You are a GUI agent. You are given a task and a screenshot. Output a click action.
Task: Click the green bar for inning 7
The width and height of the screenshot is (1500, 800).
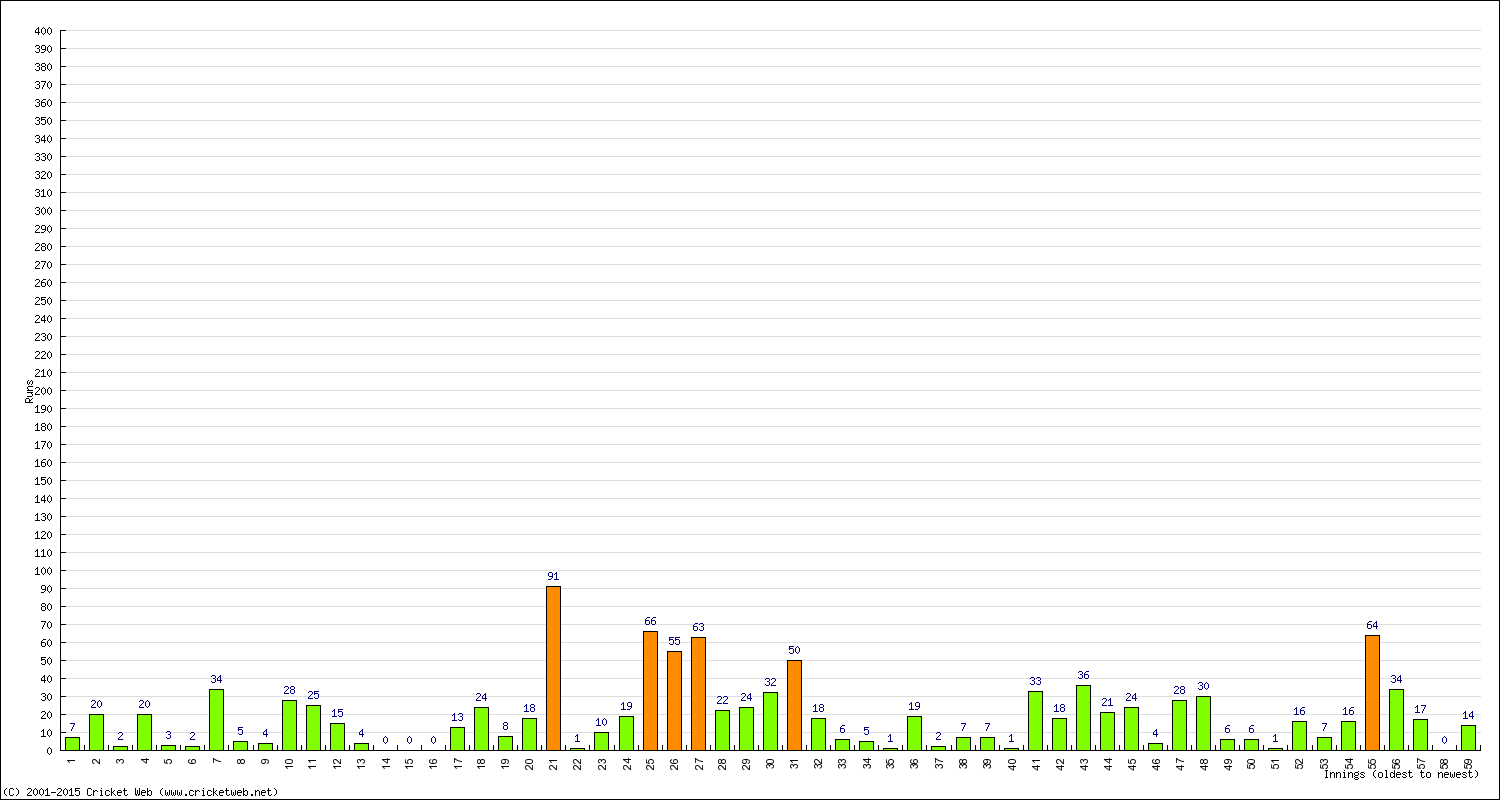click(216, 719)
